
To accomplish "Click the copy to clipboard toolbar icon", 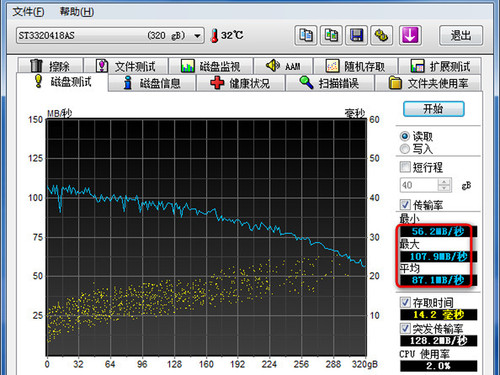I will click(306, 35).
